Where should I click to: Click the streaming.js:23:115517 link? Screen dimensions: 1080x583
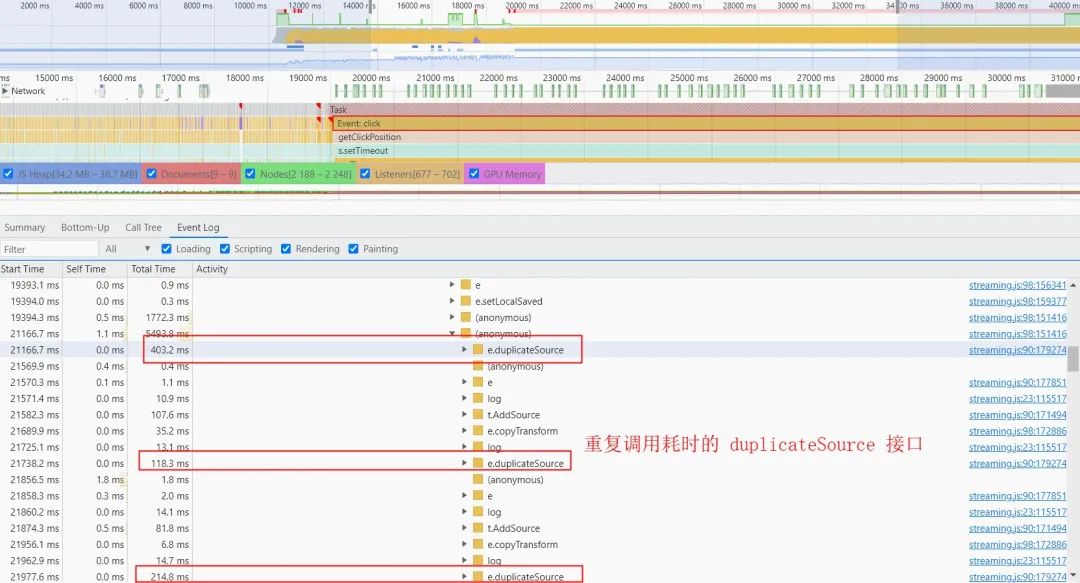click(x=1018, y=398)
